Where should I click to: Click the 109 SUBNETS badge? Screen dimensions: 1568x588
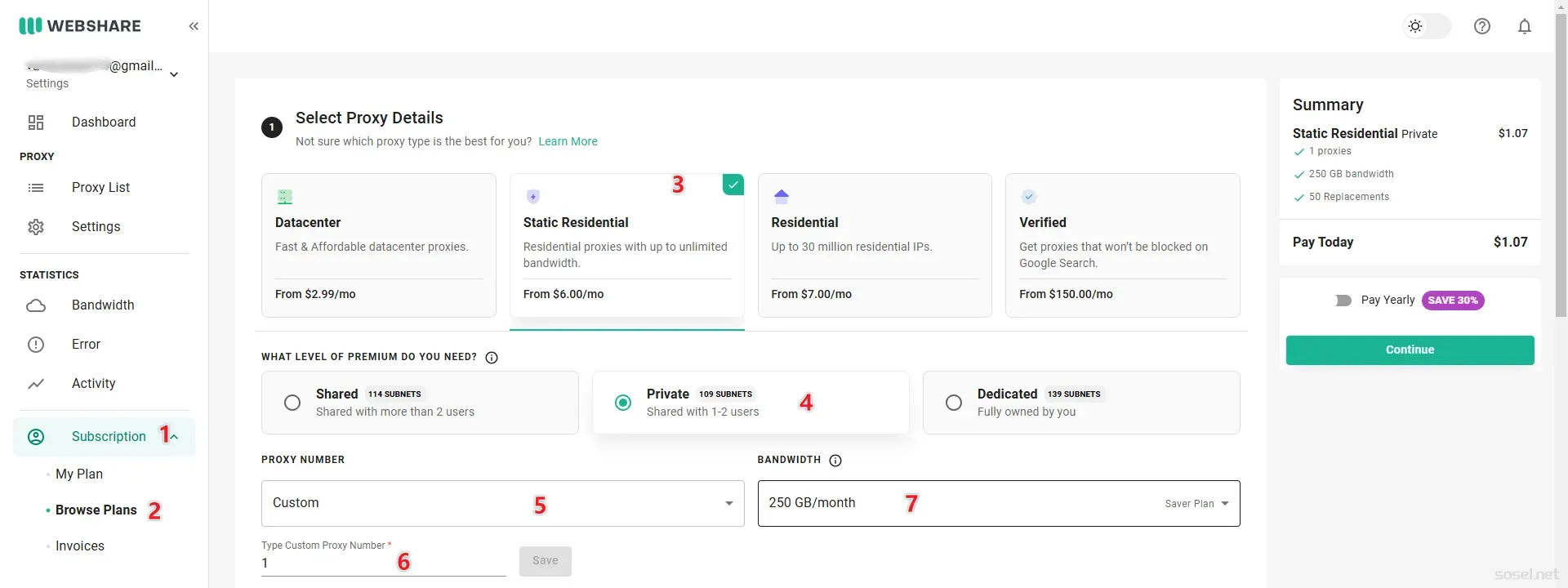click(x=725, y=394)
